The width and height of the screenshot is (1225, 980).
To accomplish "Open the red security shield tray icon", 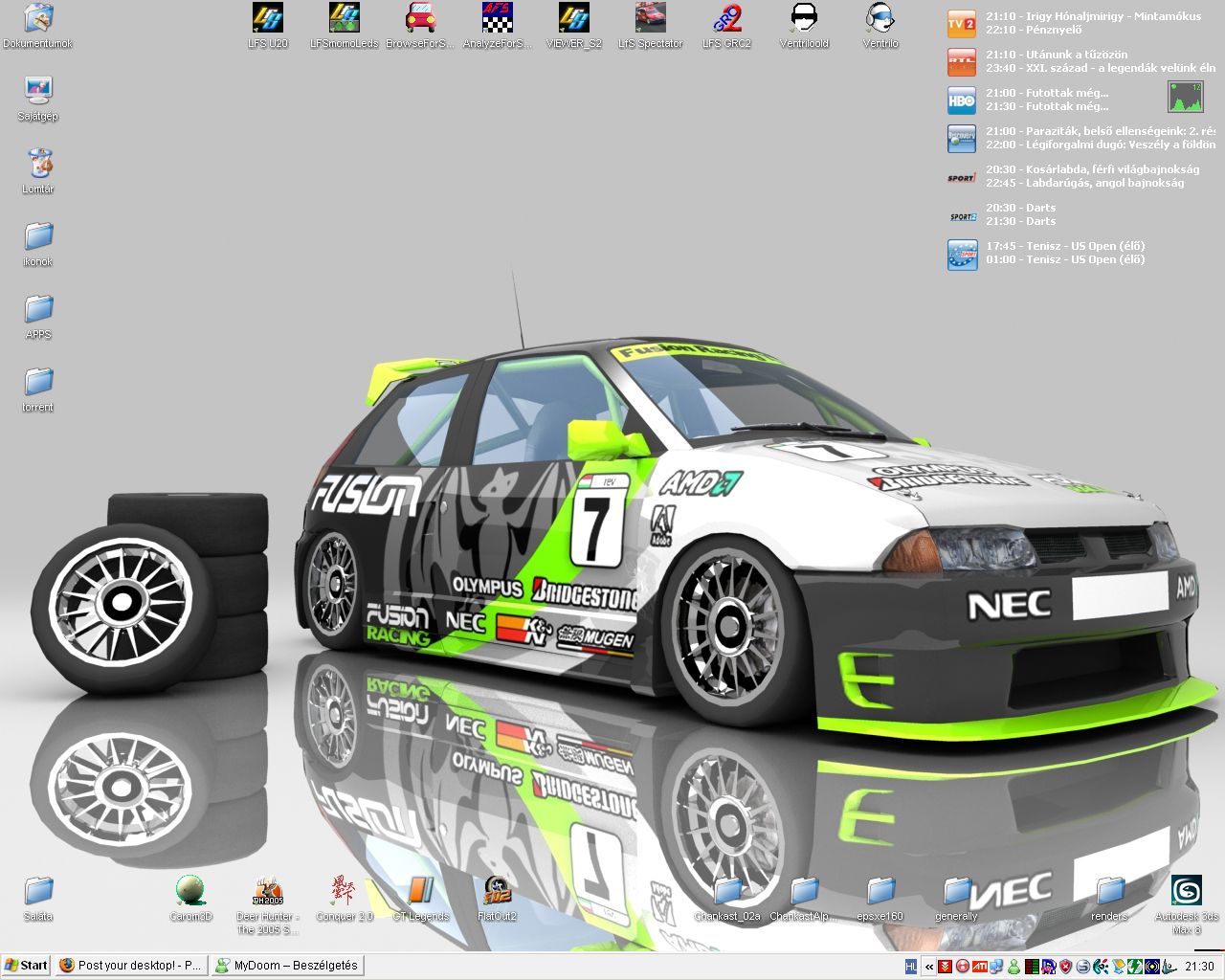I will click(x=1065, y=967).
